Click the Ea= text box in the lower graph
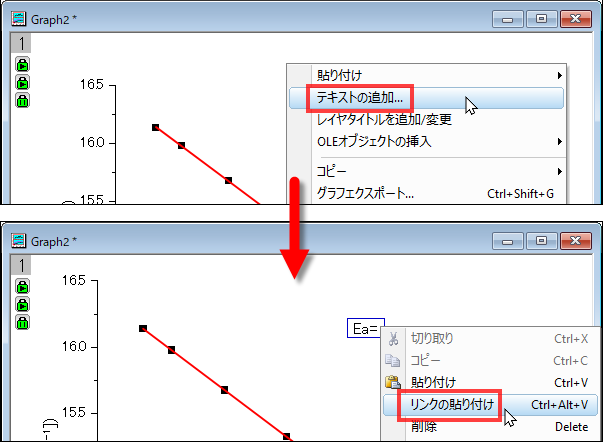Image resolution: width=603 pixels, height=442 pixels. (366, 329)
